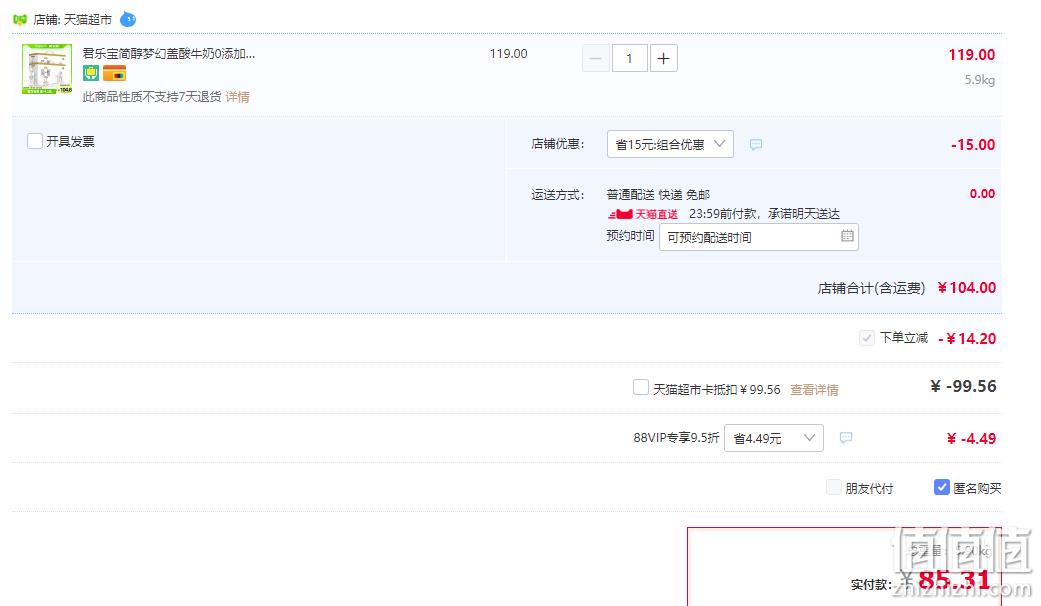Increase quantity with the plus button
This screenshot has height=606, width=1041.
point(663,58)
